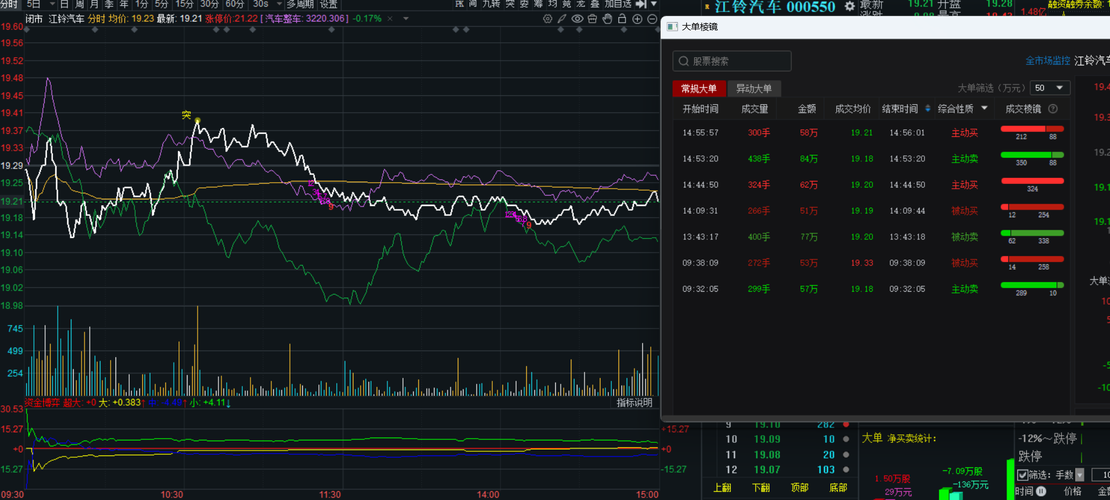Switch to the 异动大单 tab

754,88
